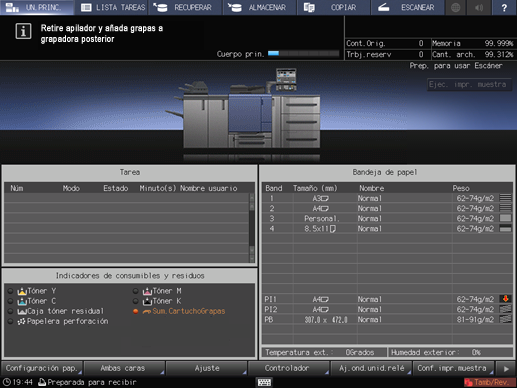
Task: Click the Sum.CartuchoGrapas staple icon
Action: click(x=147, y=312)
